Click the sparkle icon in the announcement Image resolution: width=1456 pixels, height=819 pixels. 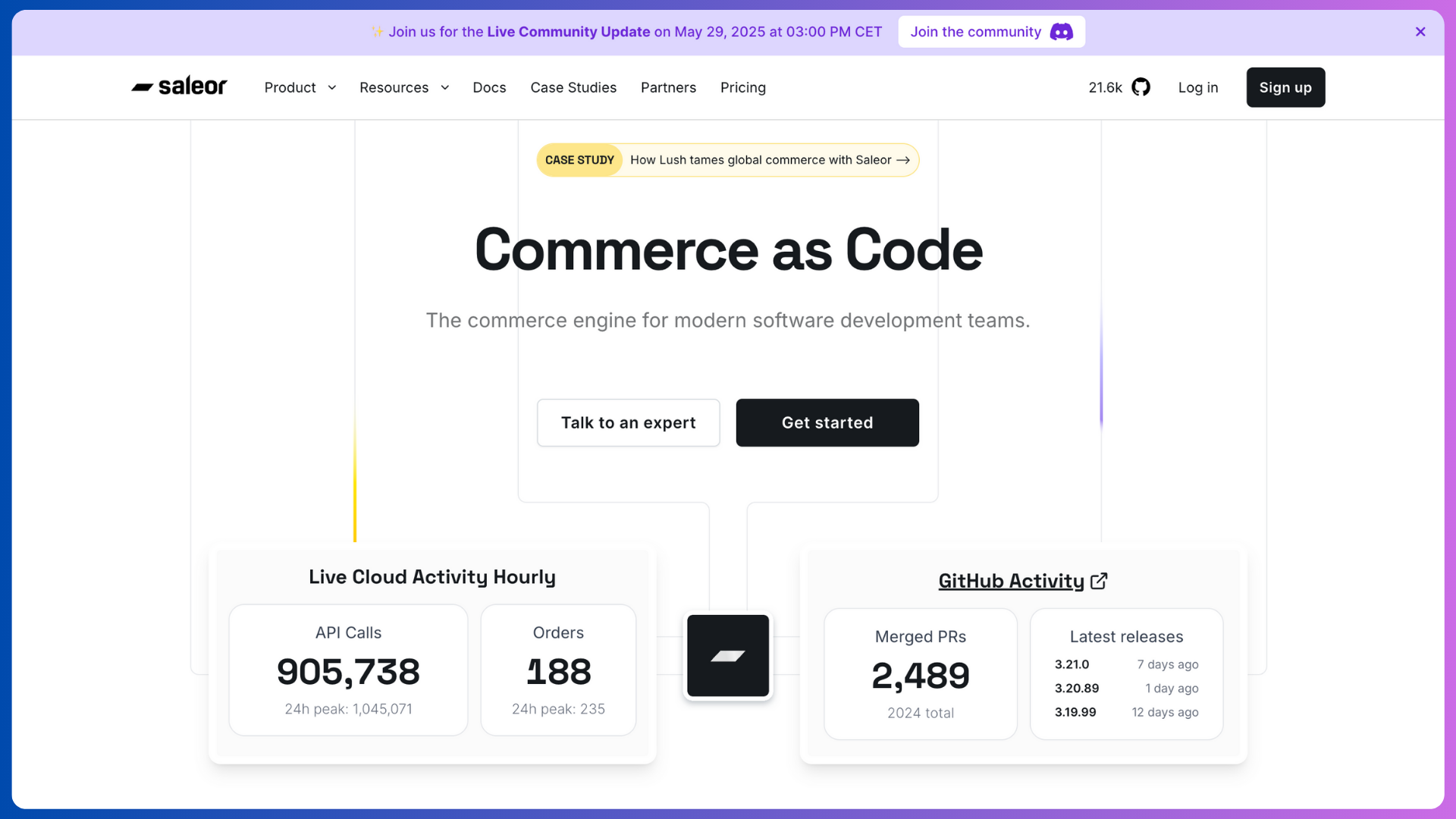click(377, 32)
